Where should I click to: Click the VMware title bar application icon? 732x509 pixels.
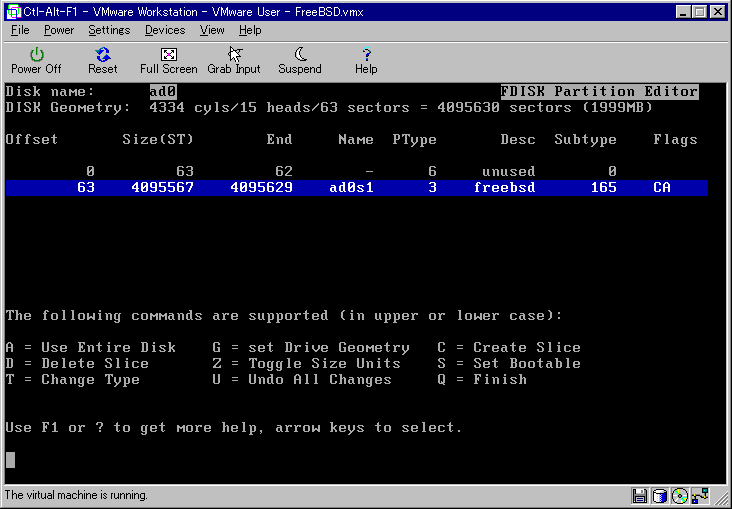(14, 12)
